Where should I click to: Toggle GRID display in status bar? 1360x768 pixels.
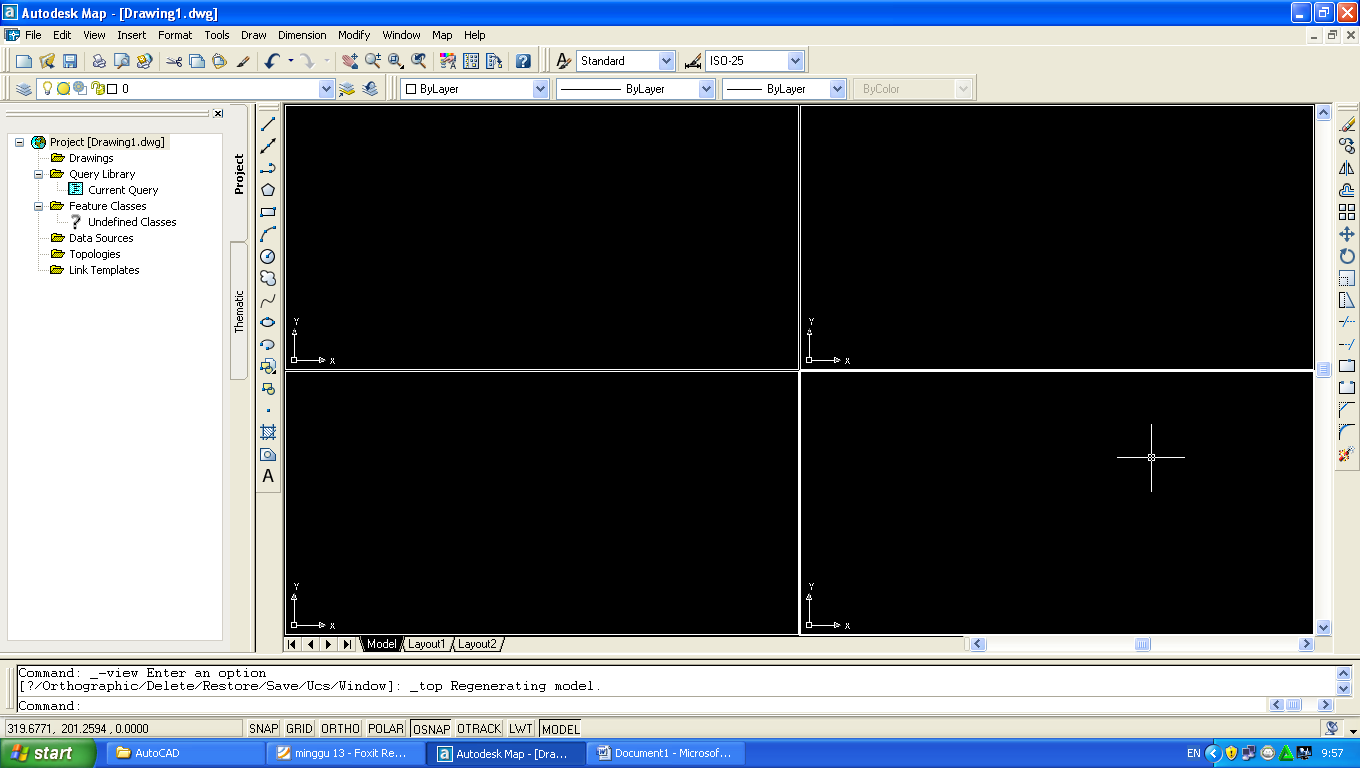click(299, 729)
